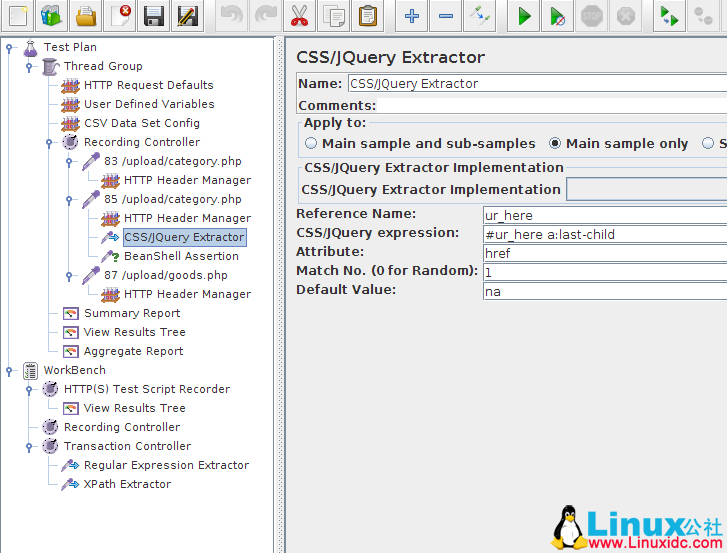Collapse the Thread Group node

30,66
